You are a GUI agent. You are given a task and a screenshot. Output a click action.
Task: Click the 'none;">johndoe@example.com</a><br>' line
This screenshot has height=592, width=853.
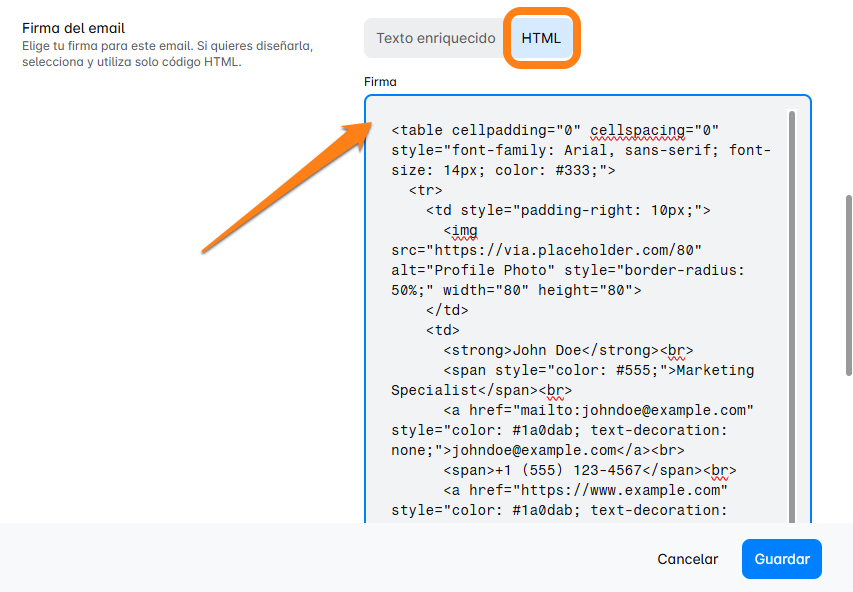[x=537, y=451]
